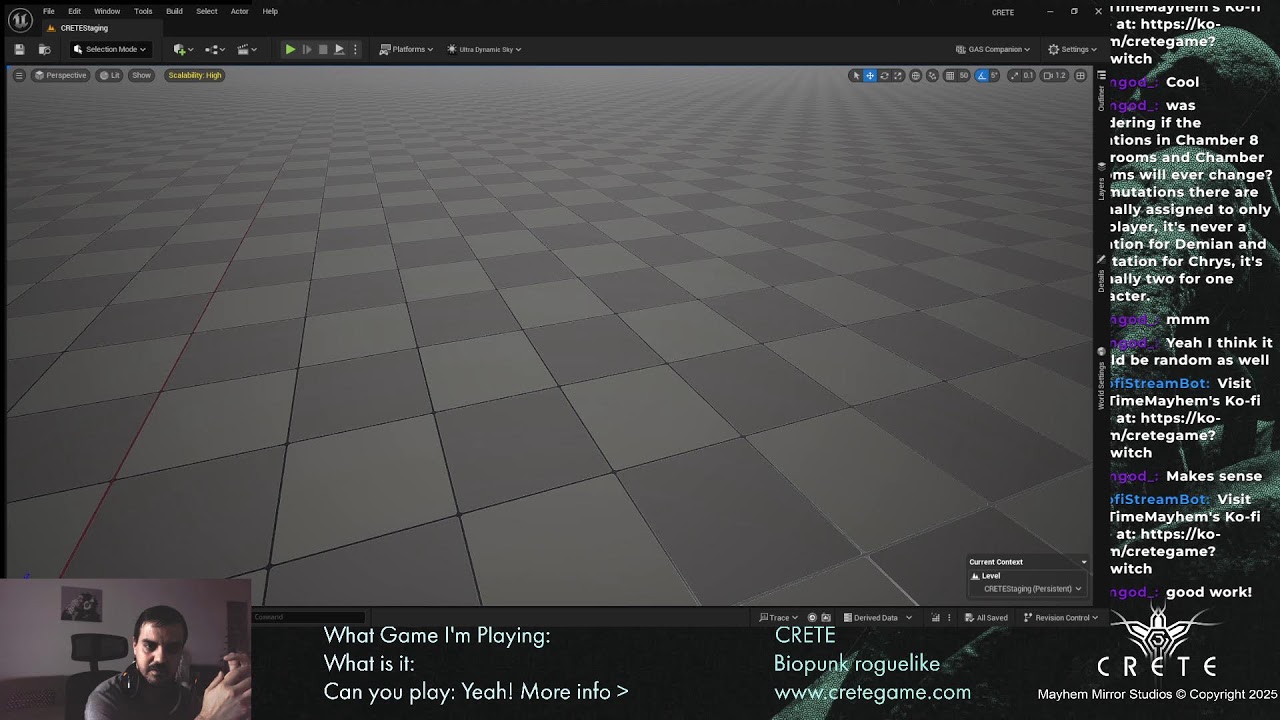
Task: Click the trace snapshot camera icon
Action: pyautogui.click(x=826, y=617)
